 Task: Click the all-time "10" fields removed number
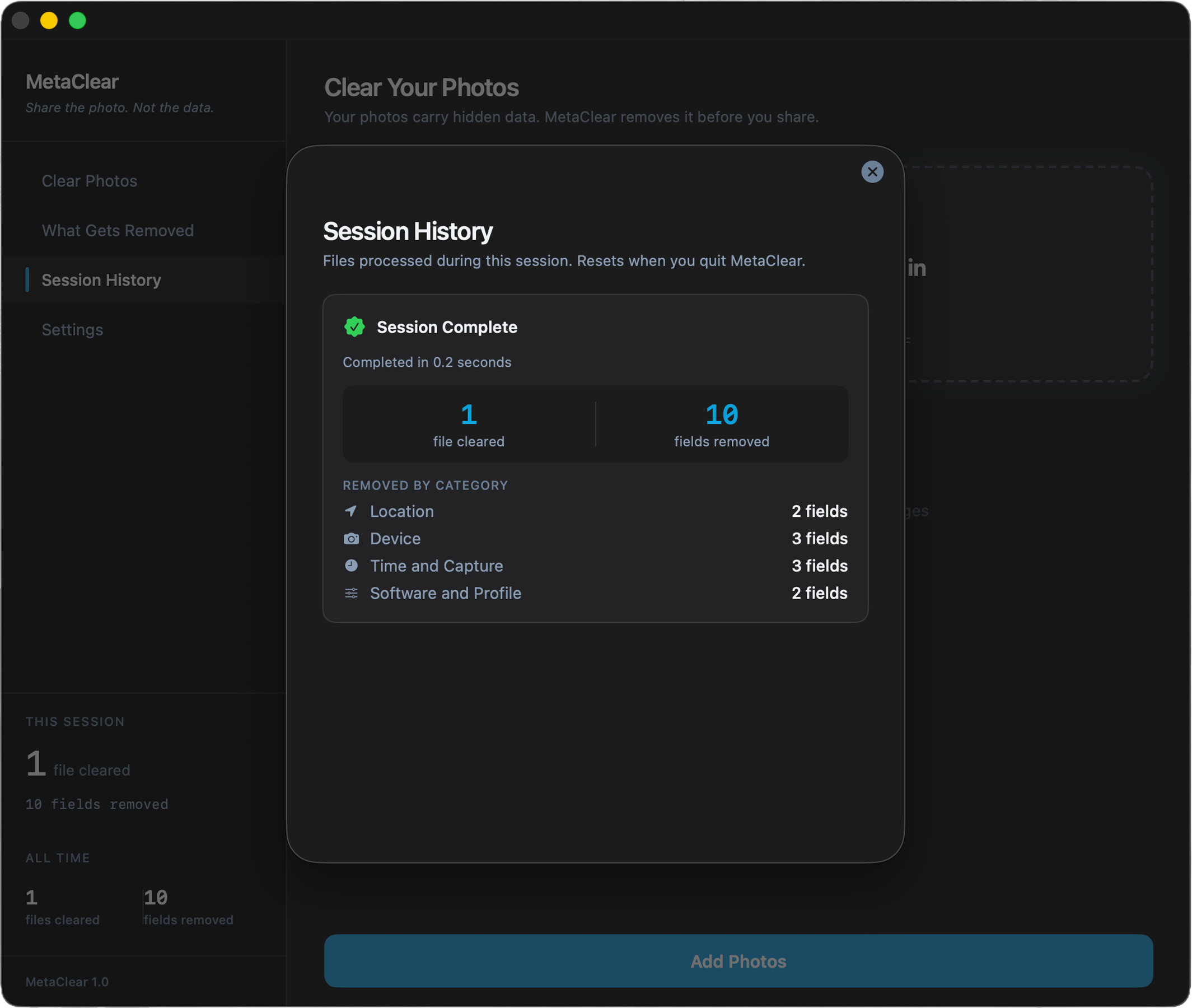pos(155,897)
